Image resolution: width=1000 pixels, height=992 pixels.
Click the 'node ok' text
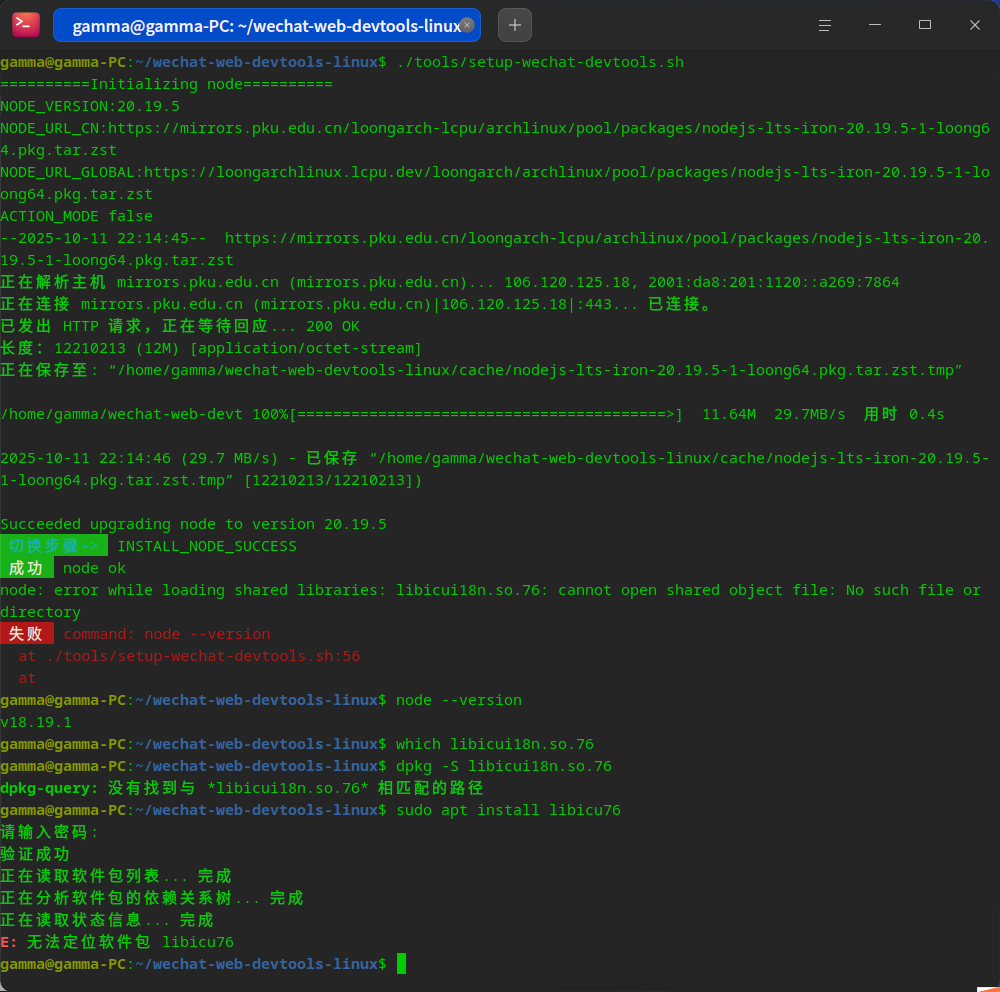pyautogui.click(x=94, y=568)
